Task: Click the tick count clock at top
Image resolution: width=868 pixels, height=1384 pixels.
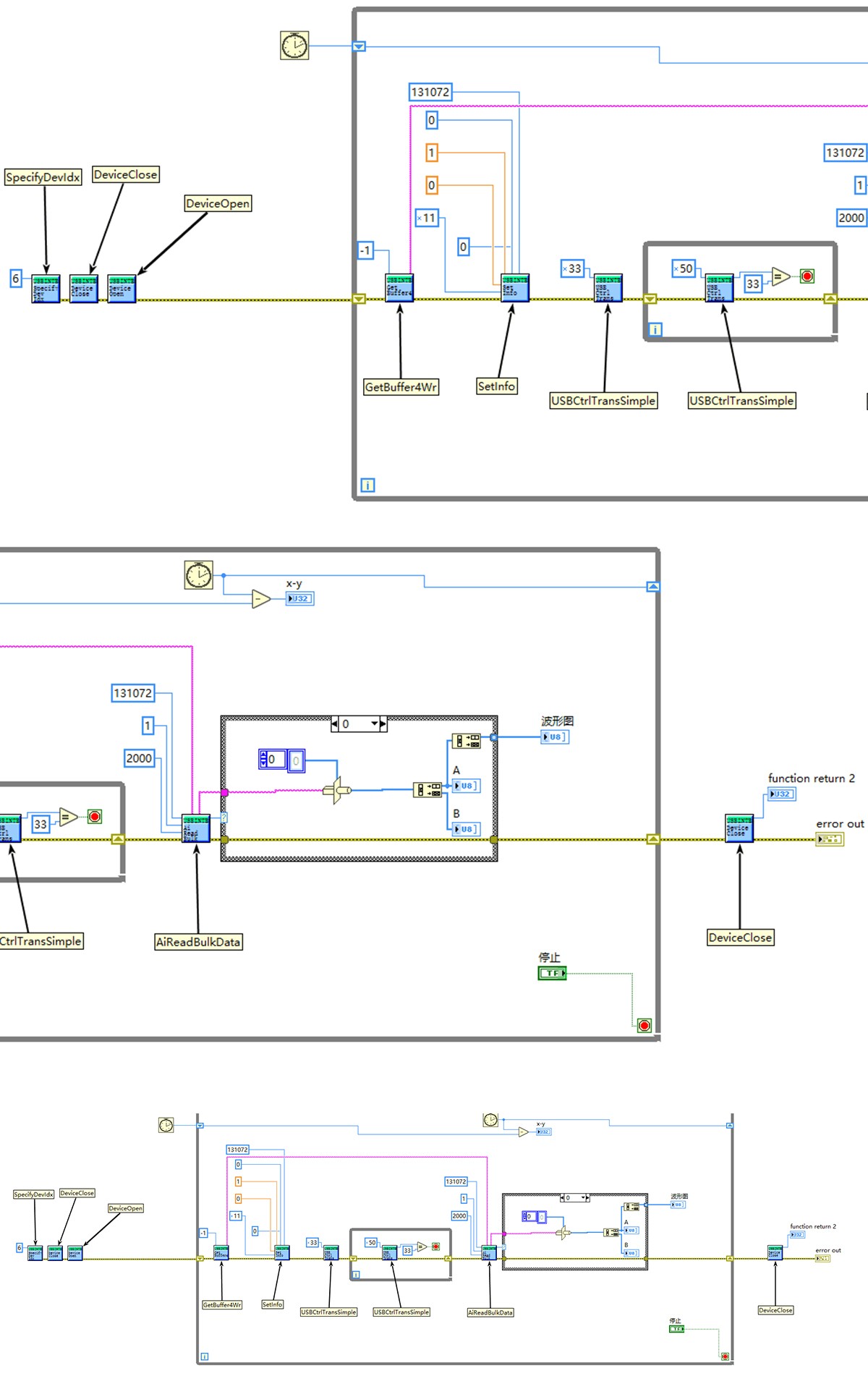Action: (294, 46)
